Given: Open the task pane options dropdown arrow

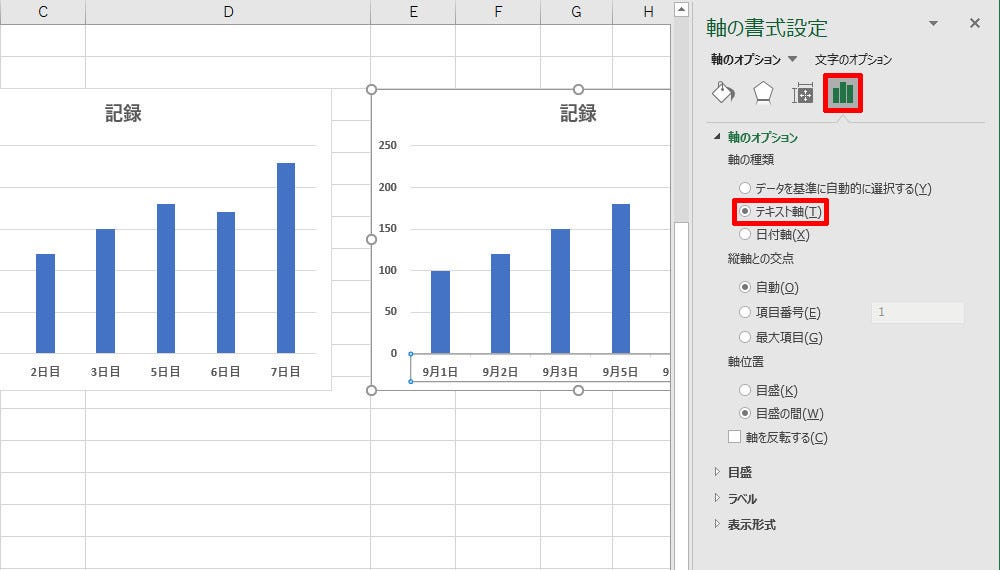Looking at the screenshot, I should click(933, 24).
